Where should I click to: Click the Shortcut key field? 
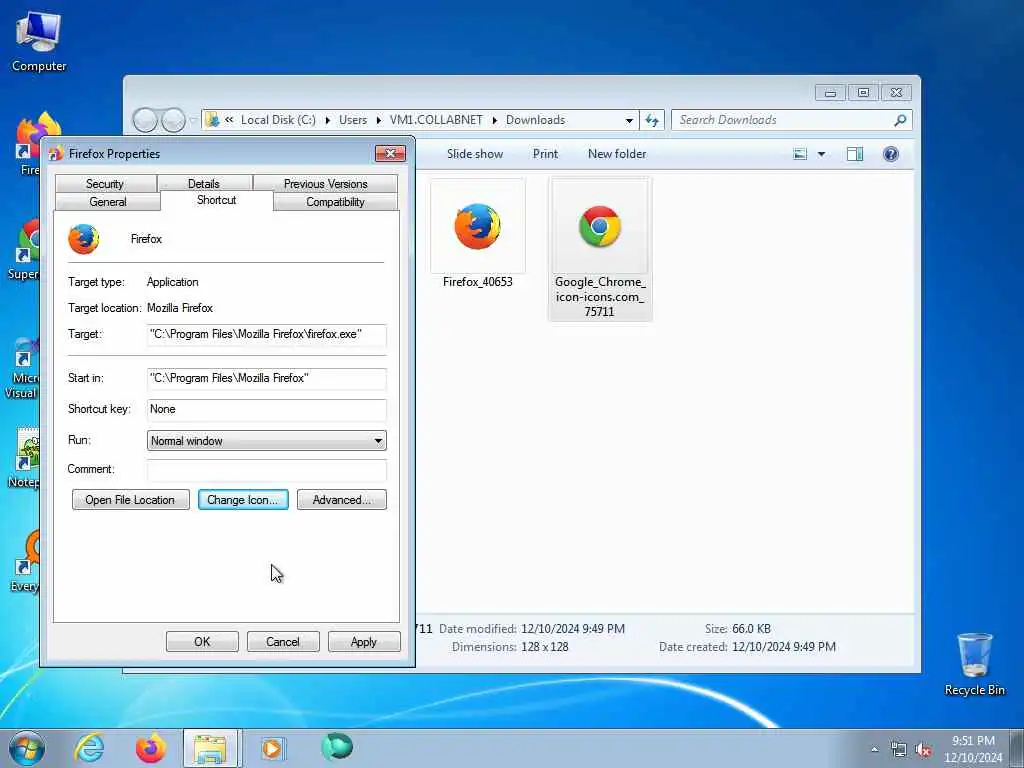(x=266, y=409)
